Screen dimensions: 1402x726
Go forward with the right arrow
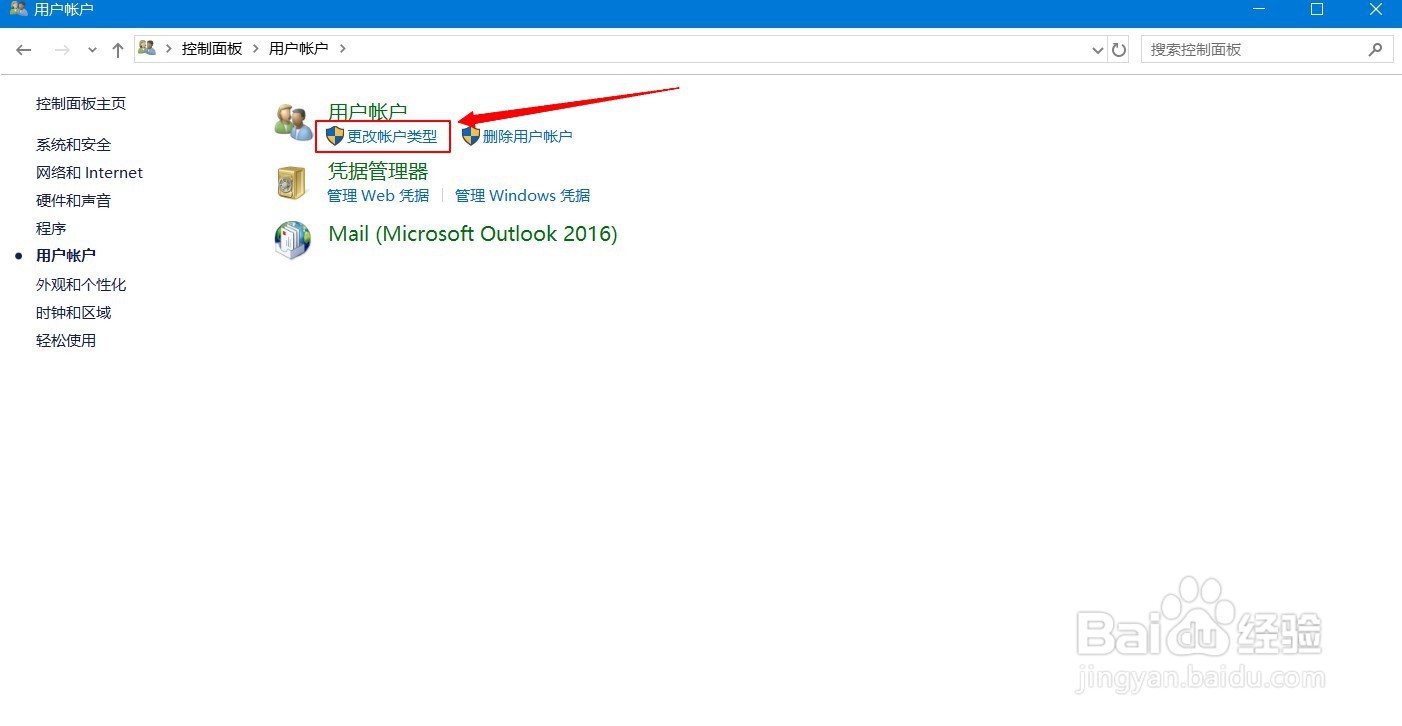[x=62, y=49]
